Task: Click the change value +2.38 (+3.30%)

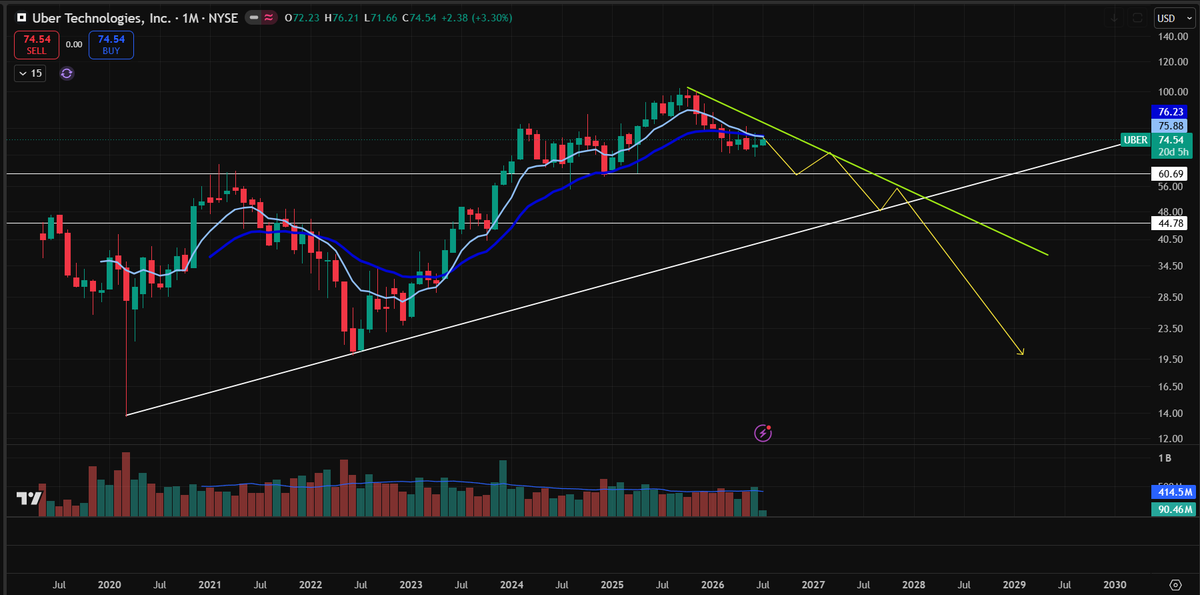Action: 477,18
